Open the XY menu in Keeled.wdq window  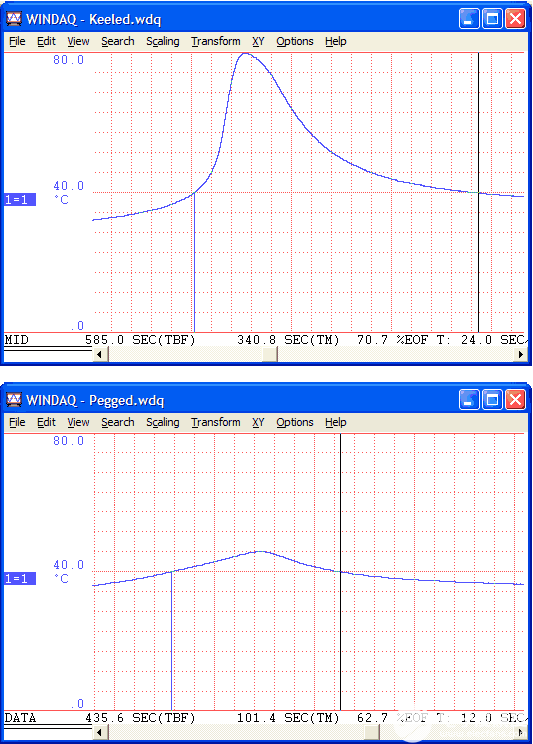point(258,42)
